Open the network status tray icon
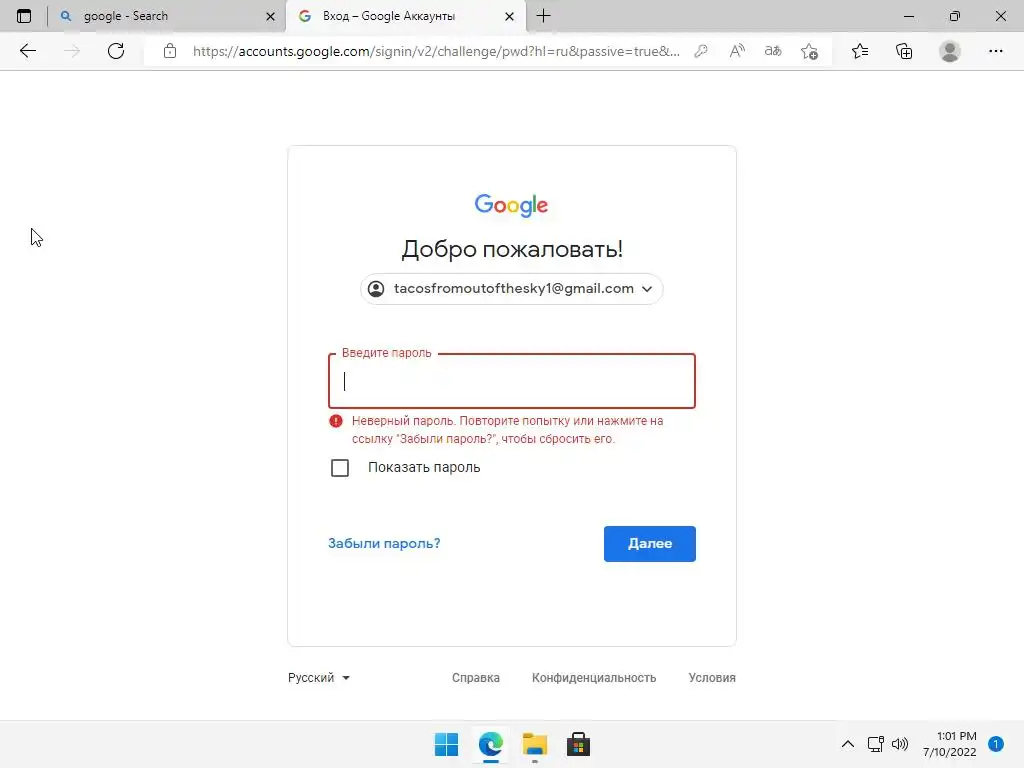This screenshot has height=768, width=1024. [875, 744]
